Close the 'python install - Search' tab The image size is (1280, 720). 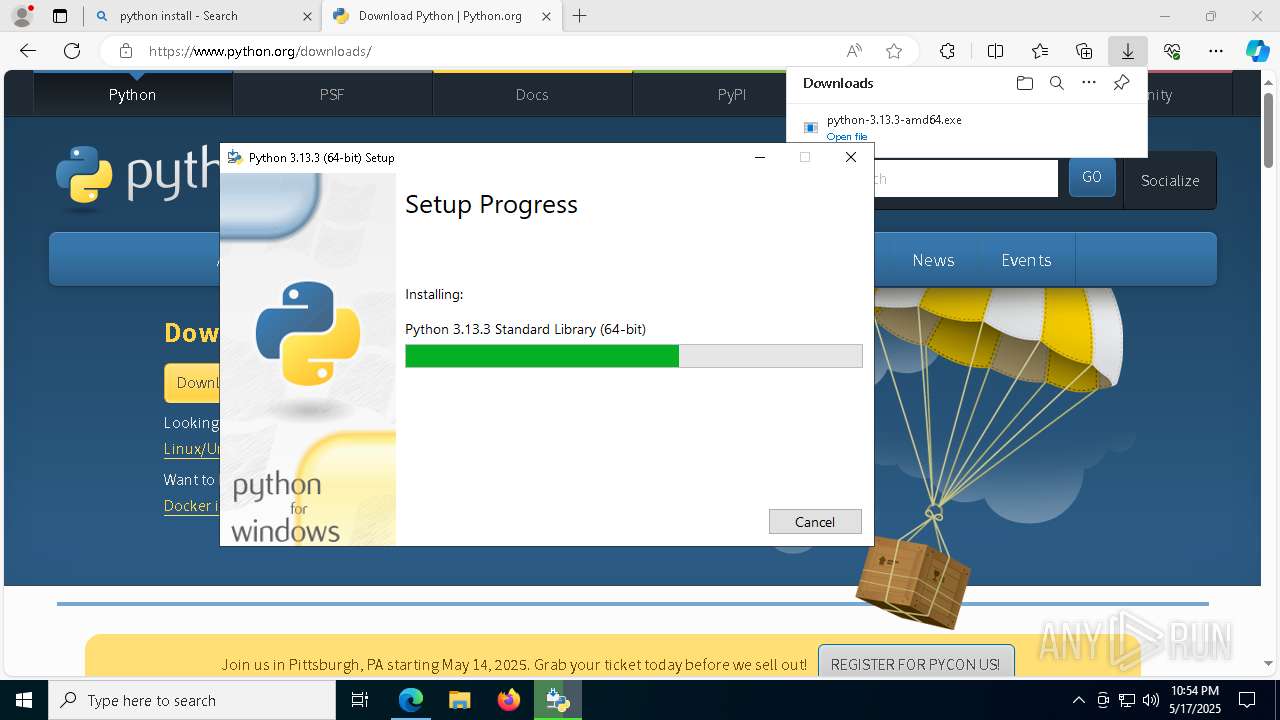[x=307, y=16]
